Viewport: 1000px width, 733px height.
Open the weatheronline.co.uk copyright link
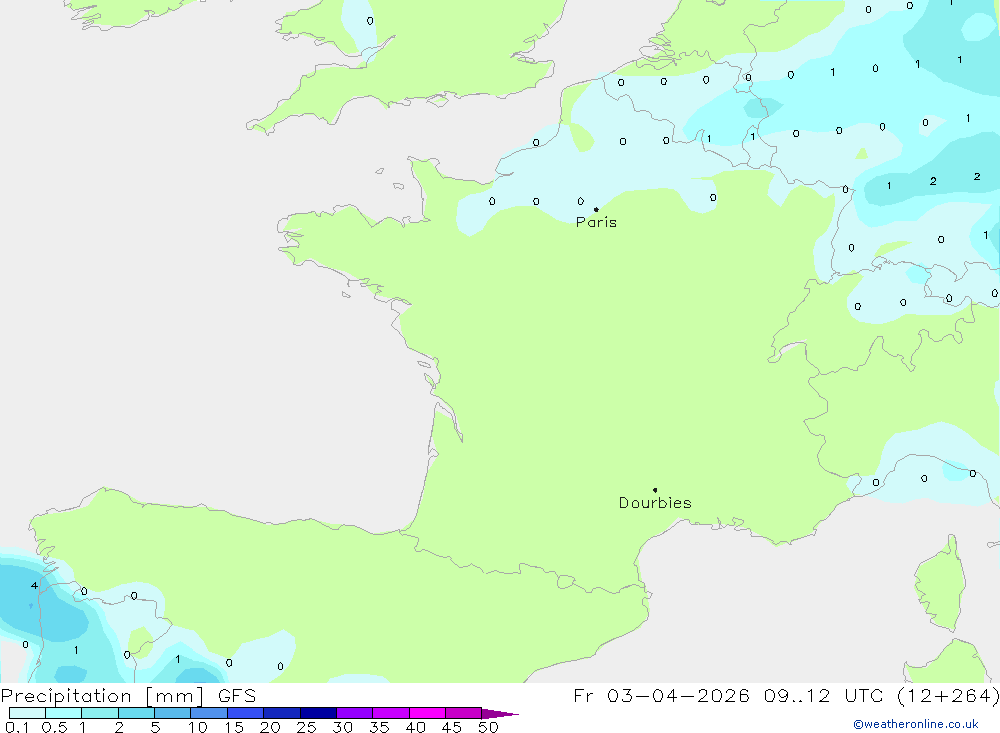[x=916, y=724]
